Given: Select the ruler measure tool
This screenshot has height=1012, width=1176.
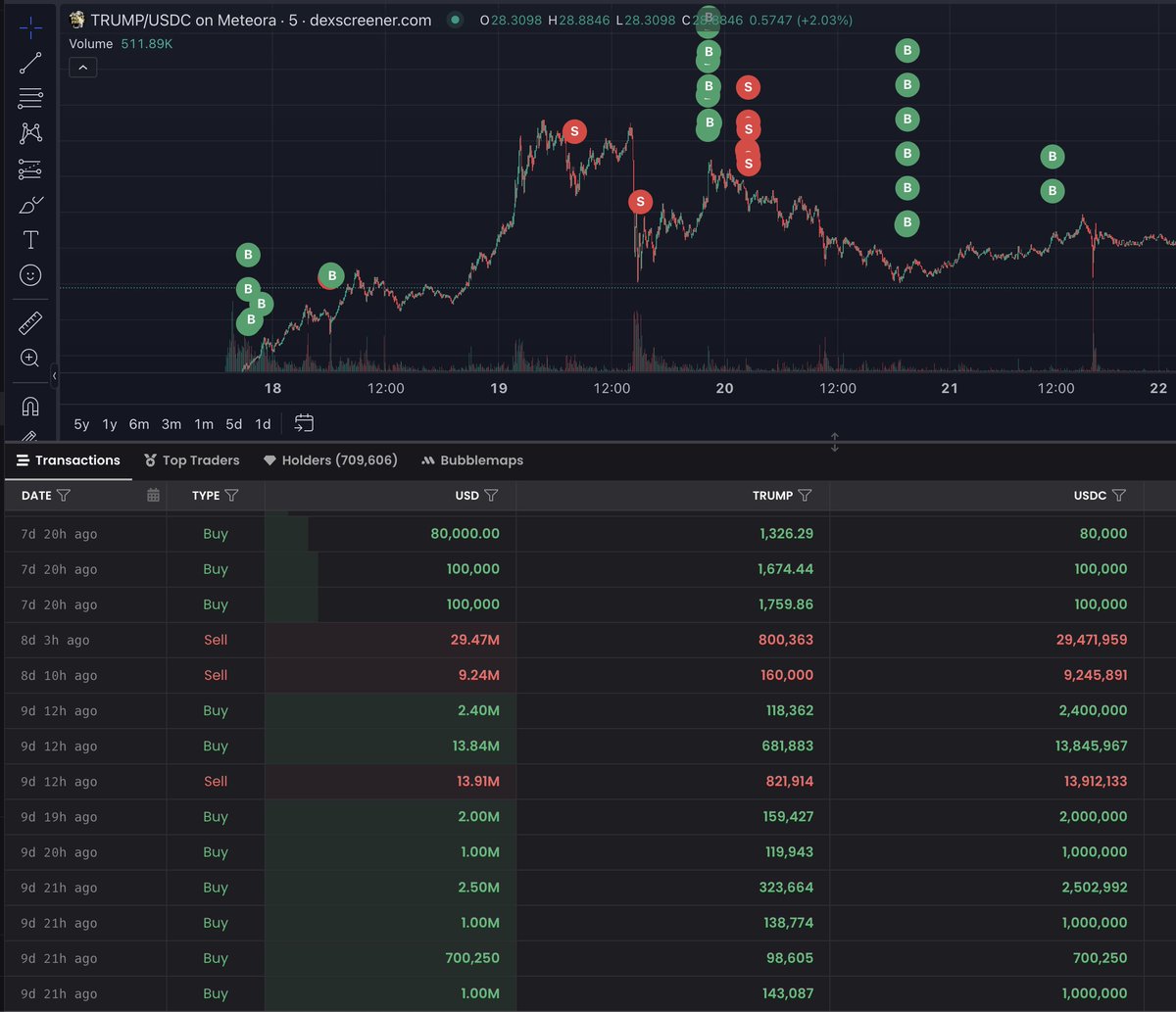Looking at the screenshot, I should click(x=30, y=322).
